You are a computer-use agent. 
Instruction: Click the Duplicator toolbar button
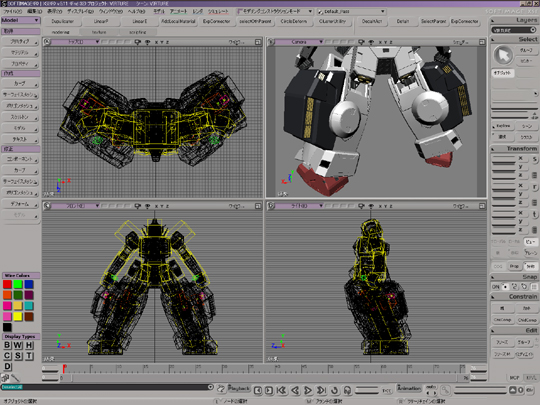point(63,21)
